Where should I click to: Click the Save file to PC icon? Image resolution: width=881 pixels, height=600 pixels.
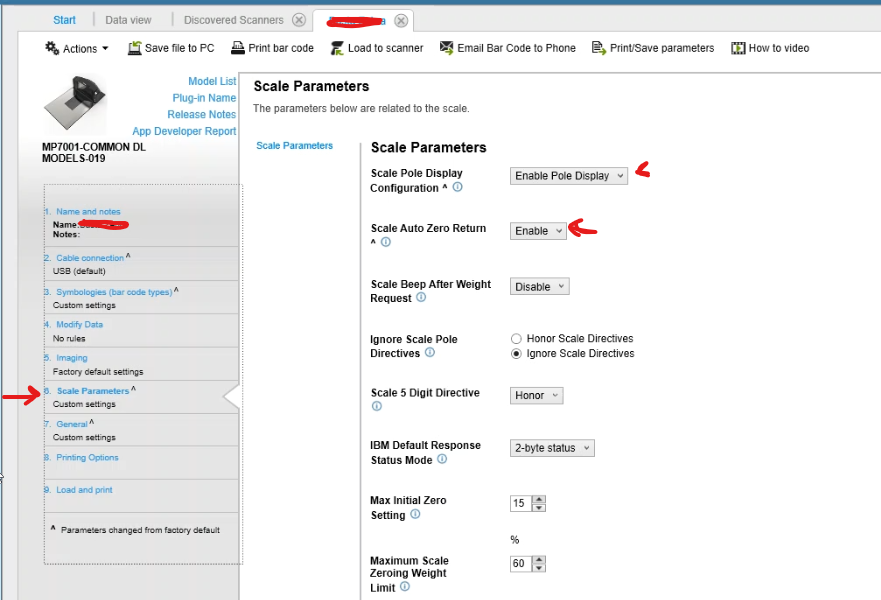click(135, 48)
